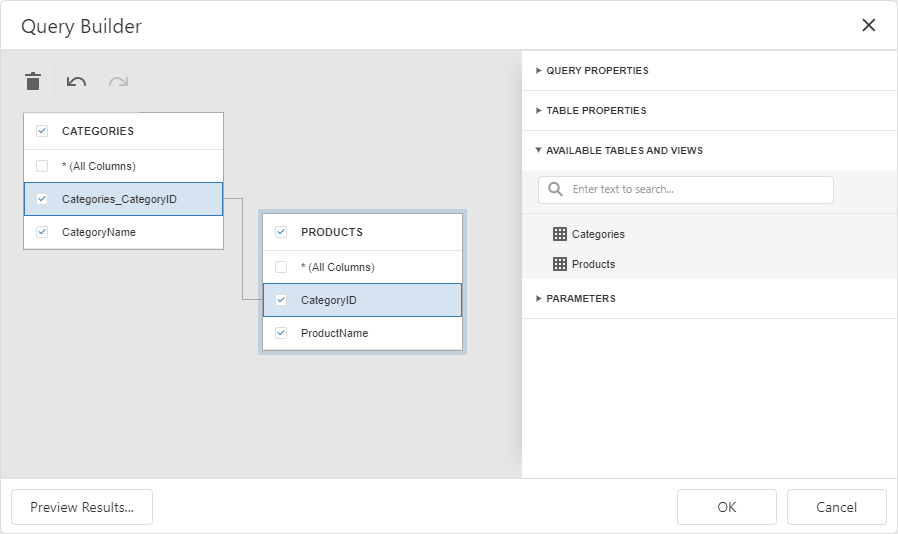
Task: Click the Preview Results button
Action: (x=82, y=507)
